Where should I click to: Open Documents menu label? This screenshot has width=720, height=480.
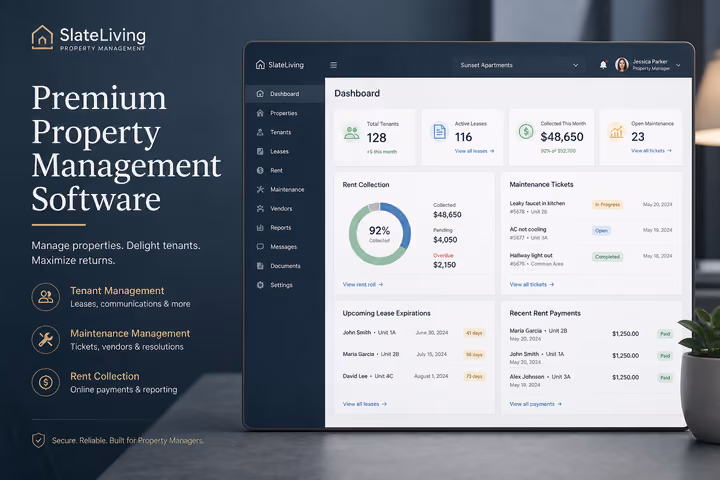(x=285, y=266)
